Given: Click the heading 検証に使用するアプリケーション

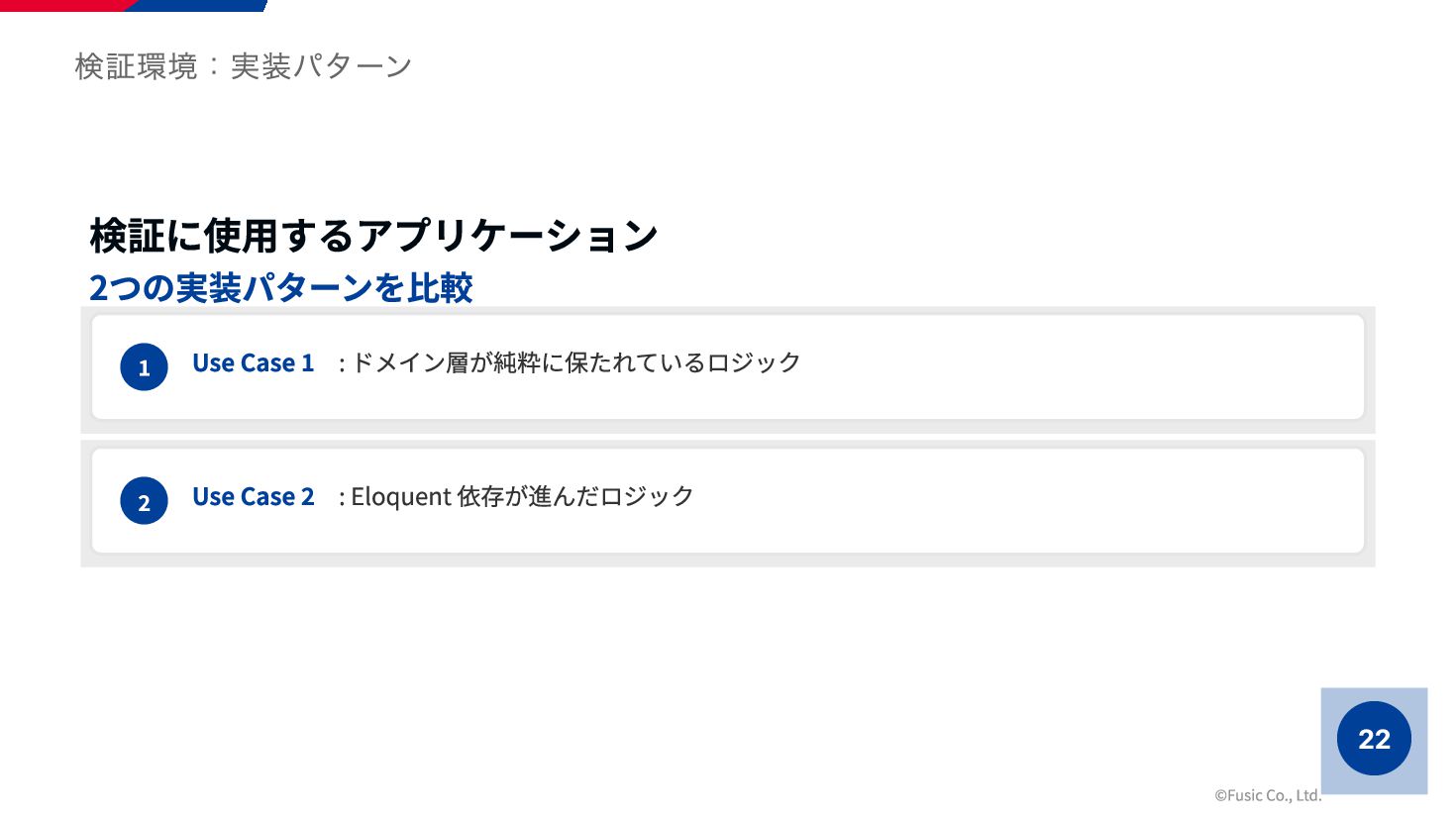Looking at the screenshot, I should point(373,236).
